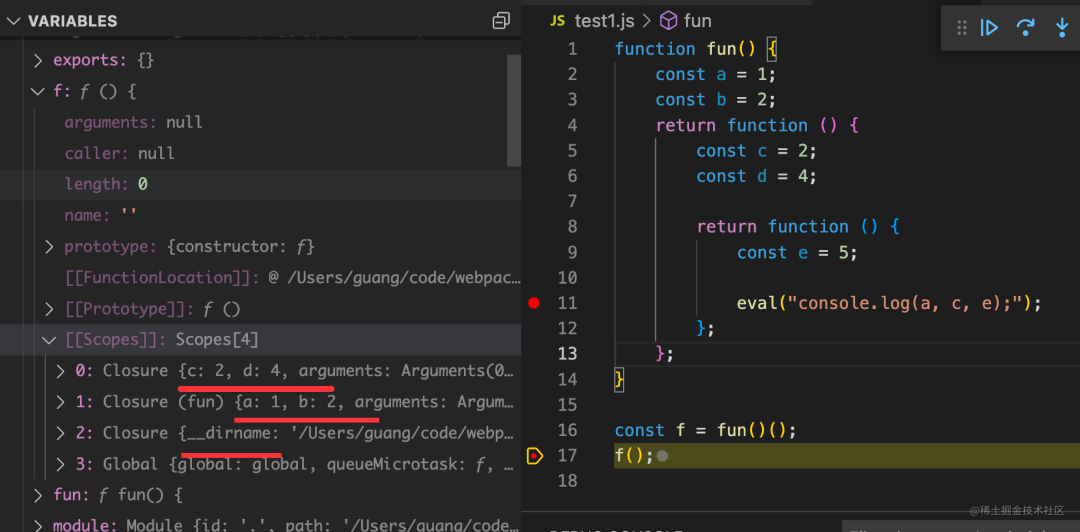Click the debug toolbar drag handle

click(x=962, y=28)
